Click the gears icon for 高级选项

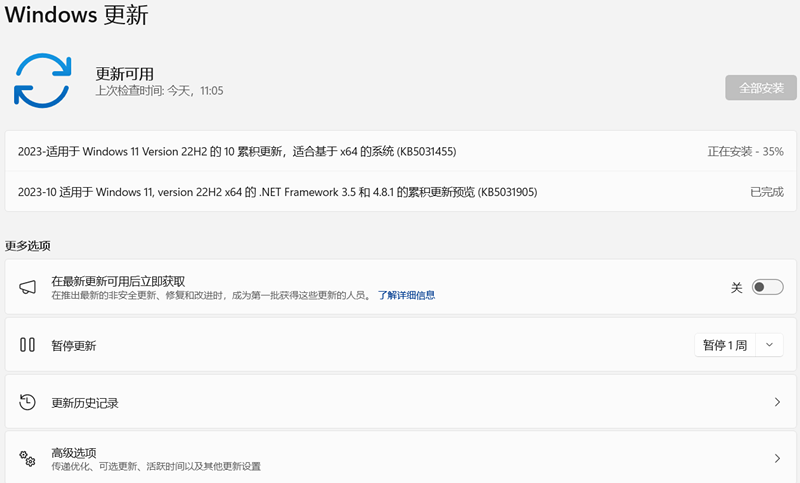point(27,458)
